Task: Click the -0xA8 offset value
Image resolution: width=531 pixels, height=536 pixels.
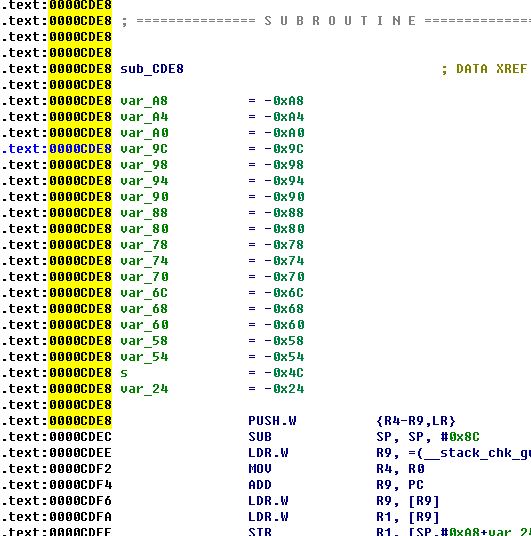Action: click(284, 101)
